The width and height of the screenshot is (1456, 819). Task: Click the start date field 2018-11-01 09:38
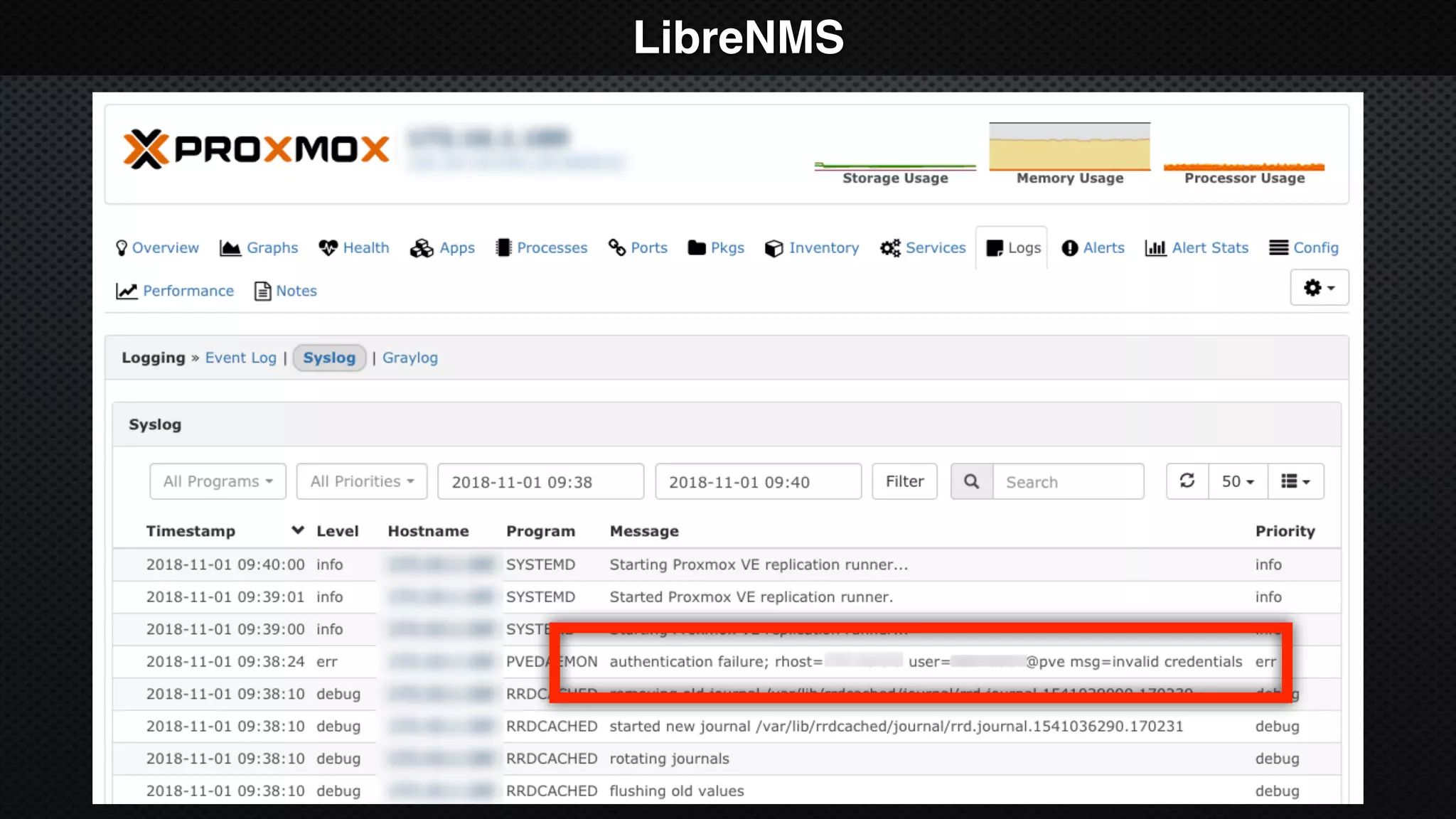(x=540, y=481)
